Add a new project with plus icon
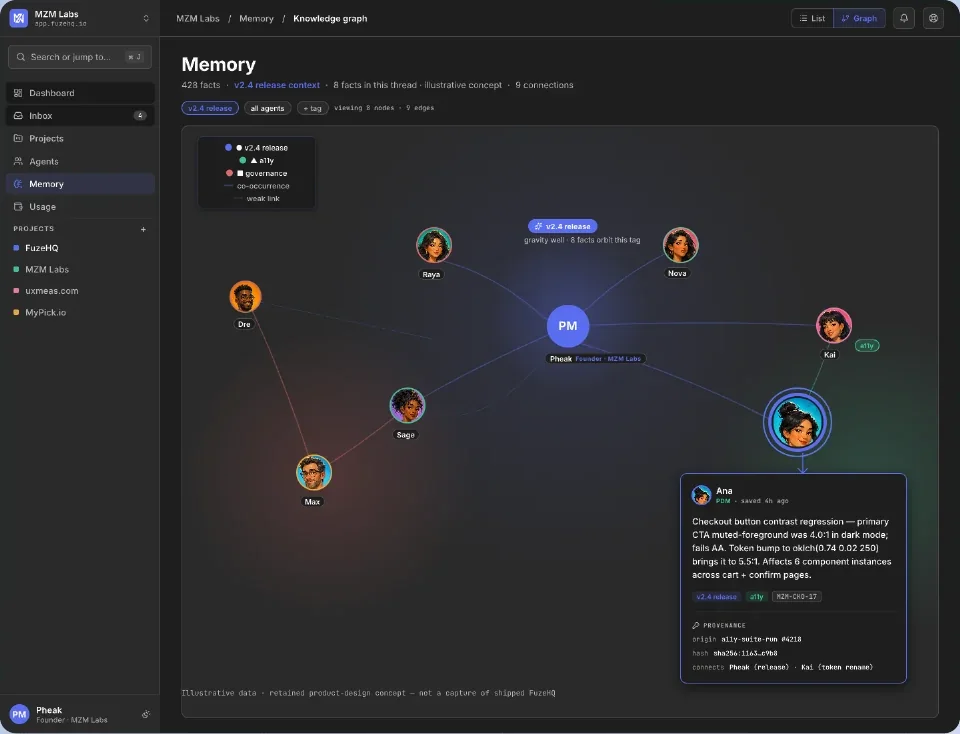 (143, 230)
